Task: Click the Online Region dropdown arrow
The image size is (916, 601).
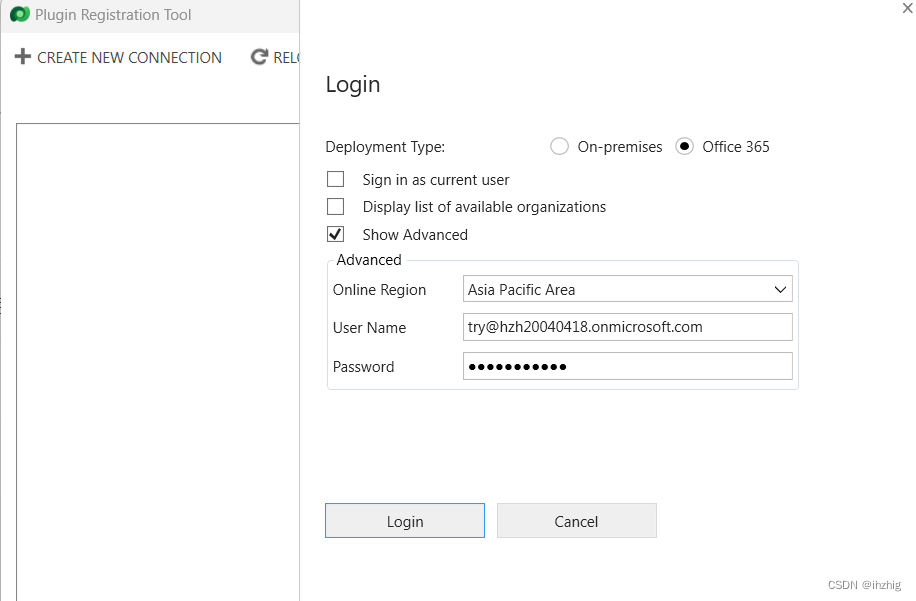Action: pyautogui.click(x=780, y=289)
